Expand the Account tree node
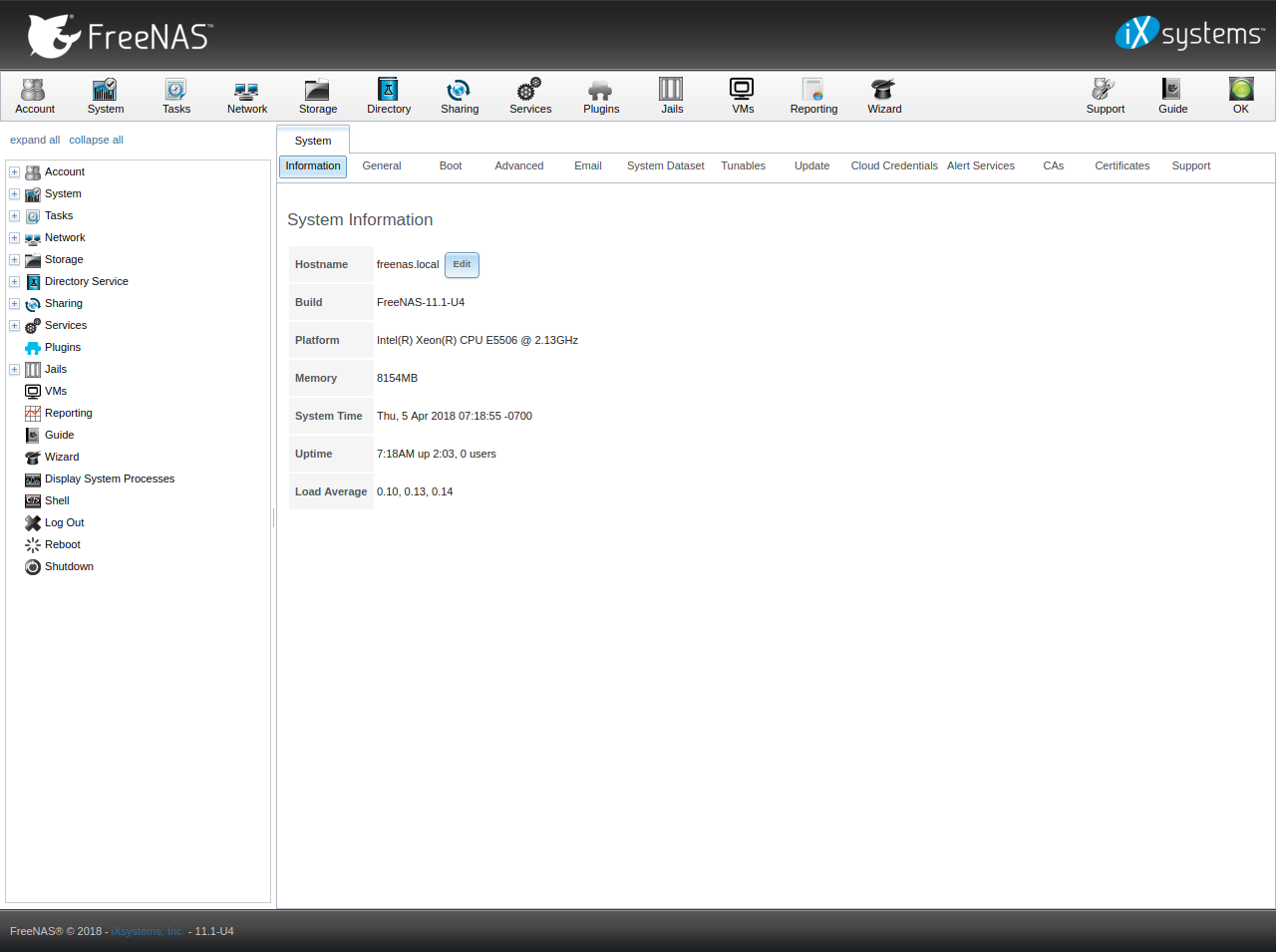Image resolution: width=1276 pixels, height=952 pixels. click(14, 171)
